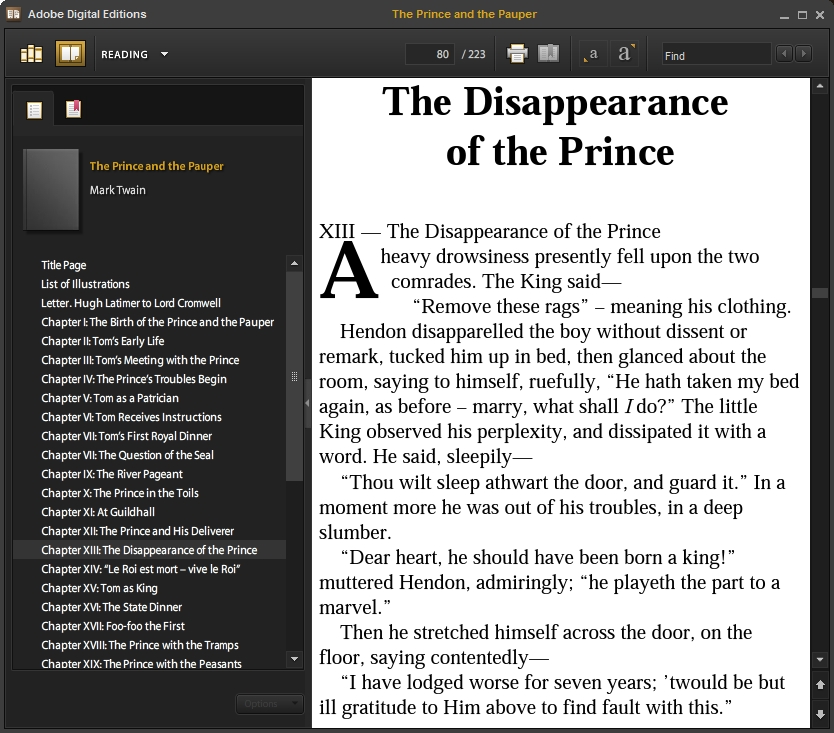The image size is (834, 733).
Task: Open the Options dropdown button
Action: pos(269,704)
